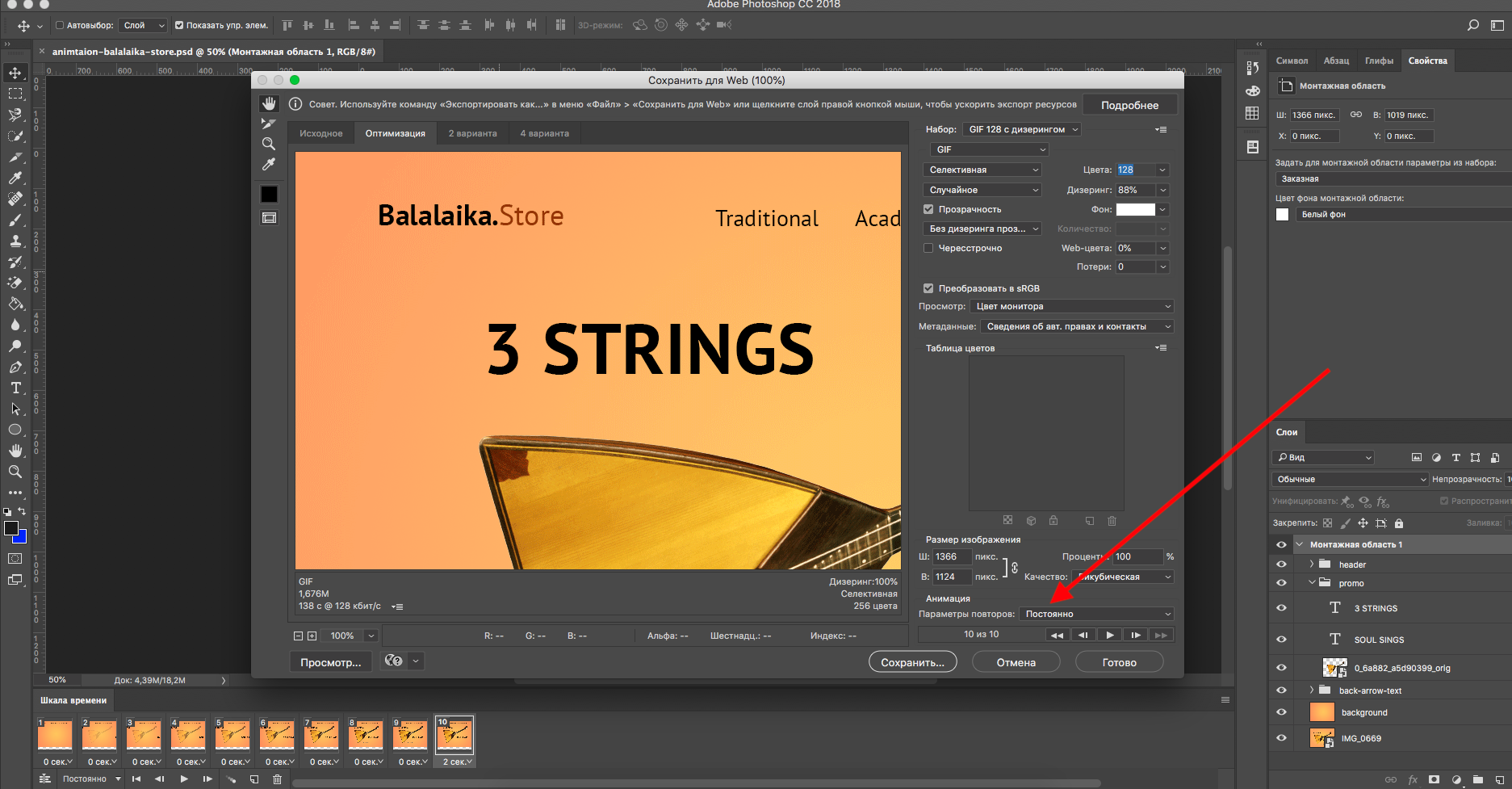Click the Просмотр... button
This screenshot has height=789, width=1512.
[x=330, y=662]
